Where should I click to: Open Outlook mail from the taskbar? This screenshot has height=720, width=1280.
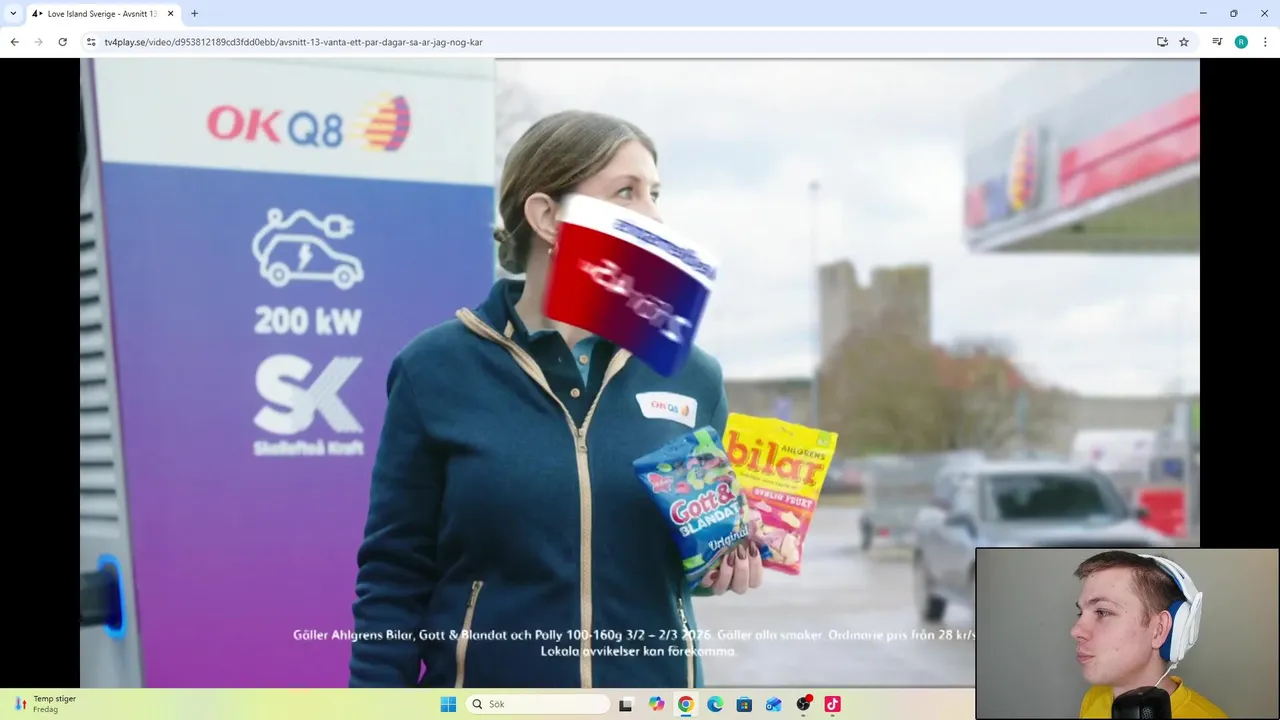773,704
